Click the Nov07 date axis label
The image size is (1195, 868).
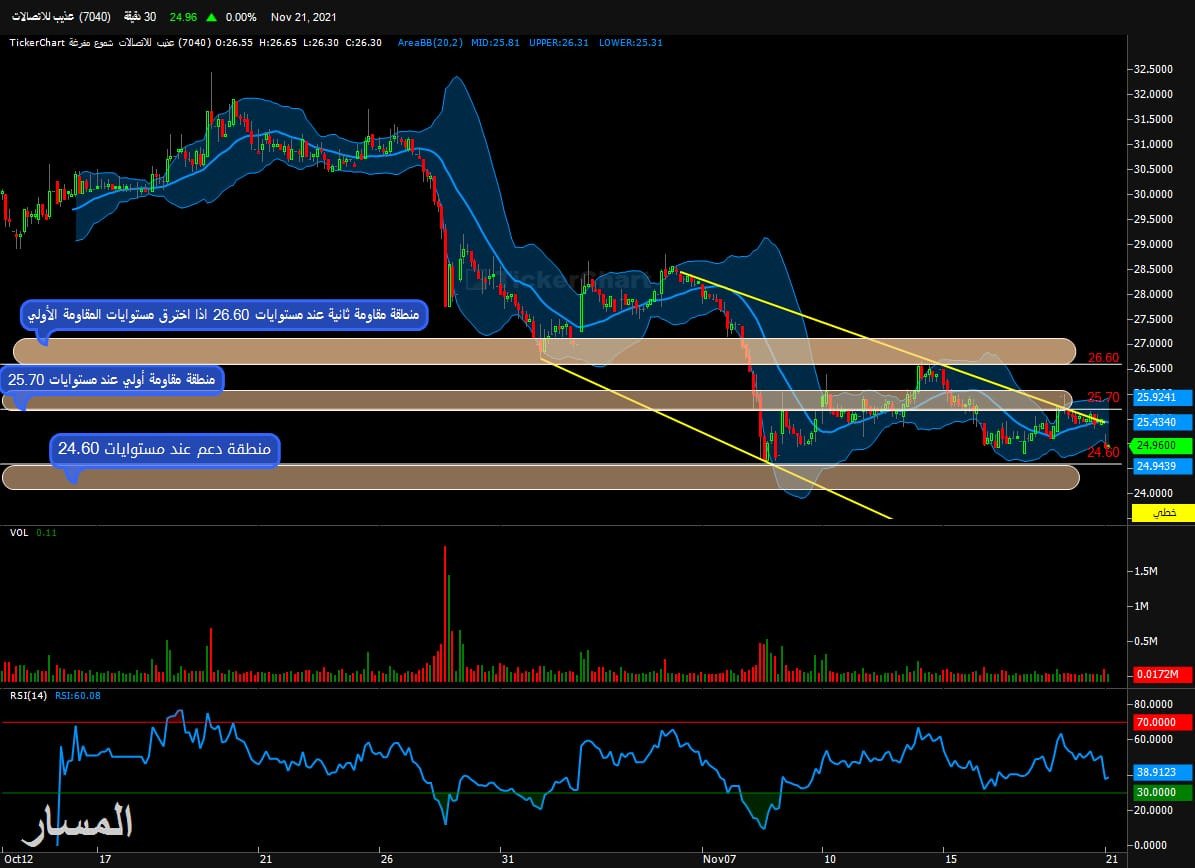tap(719, 859)
